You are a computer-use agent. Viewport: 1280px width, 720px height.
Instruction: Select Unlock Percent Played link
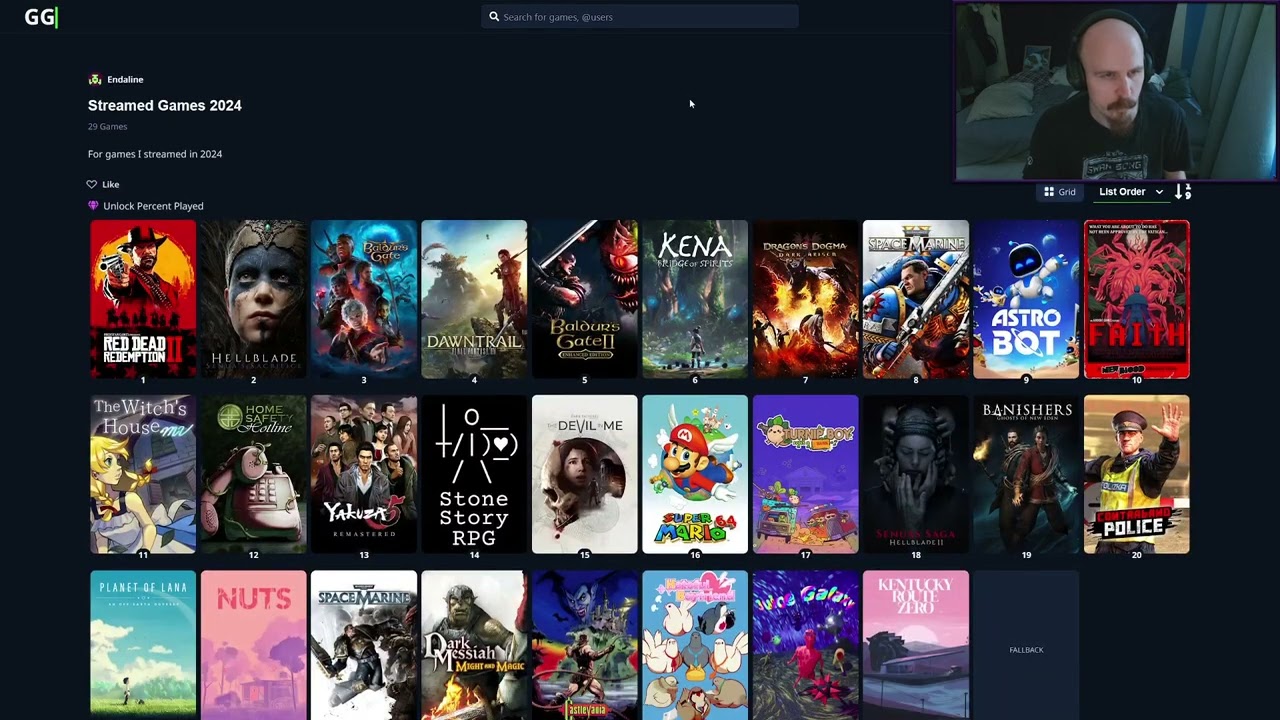tap(153, 206)
